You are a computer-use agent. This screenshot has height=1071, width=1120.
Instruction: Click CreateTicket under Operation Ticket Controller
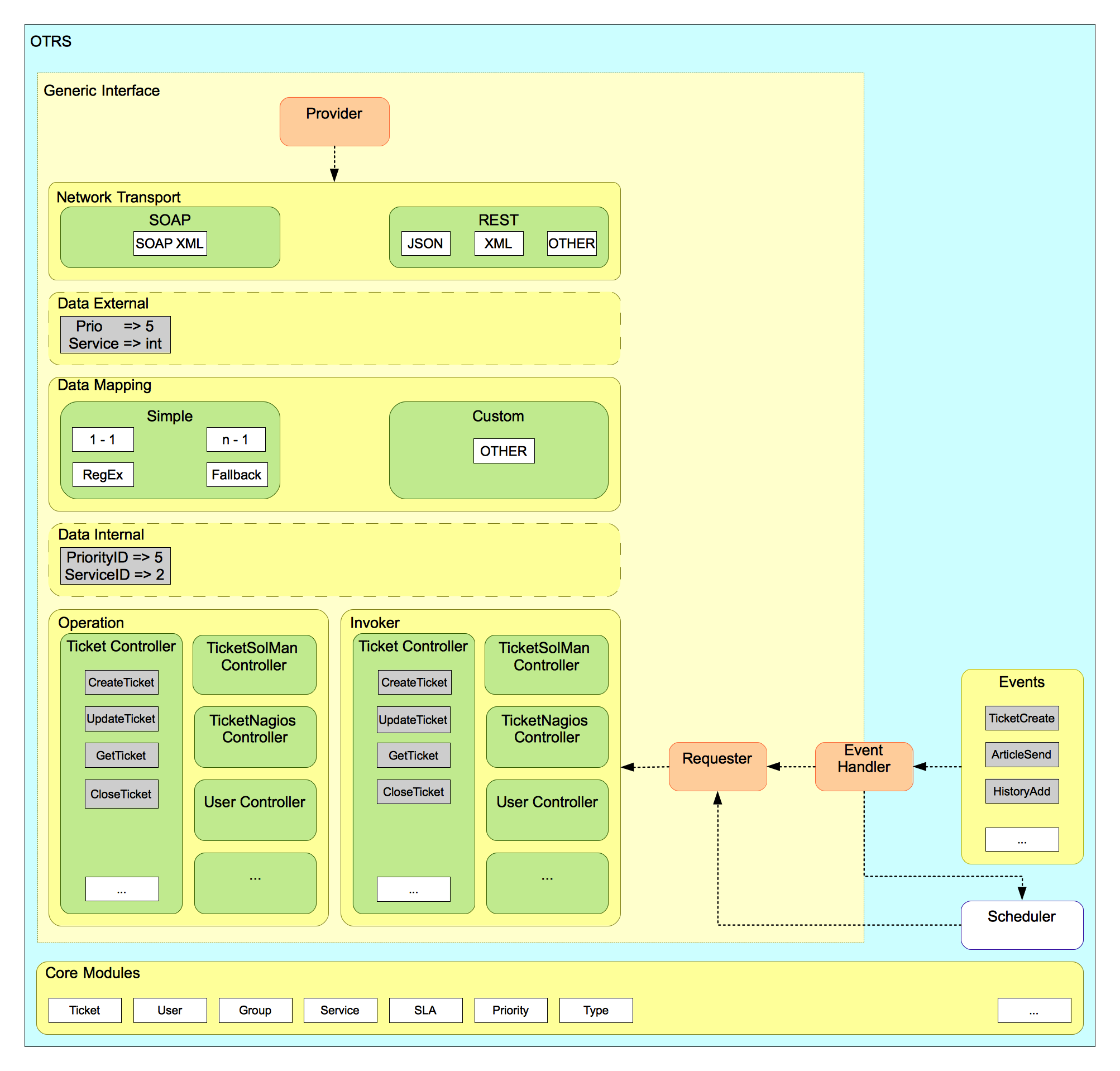(x=121, y=682)
